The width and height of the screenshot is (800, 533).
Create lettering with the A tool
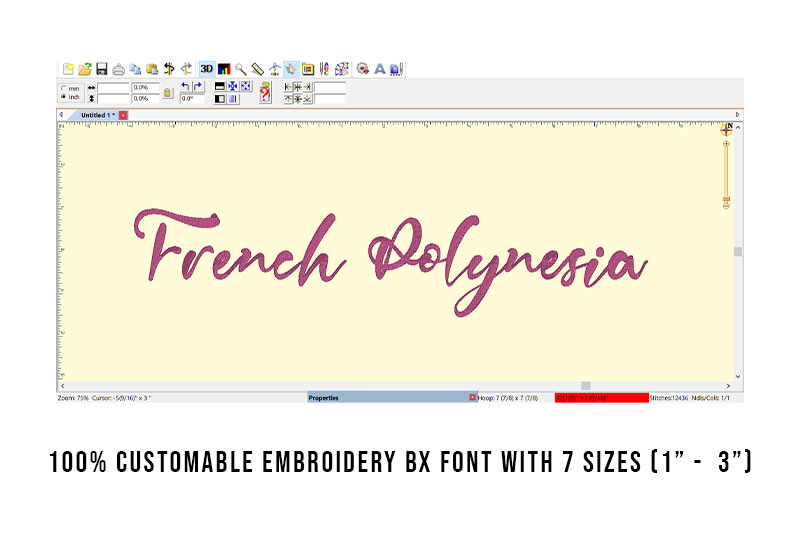click(380, 69)
